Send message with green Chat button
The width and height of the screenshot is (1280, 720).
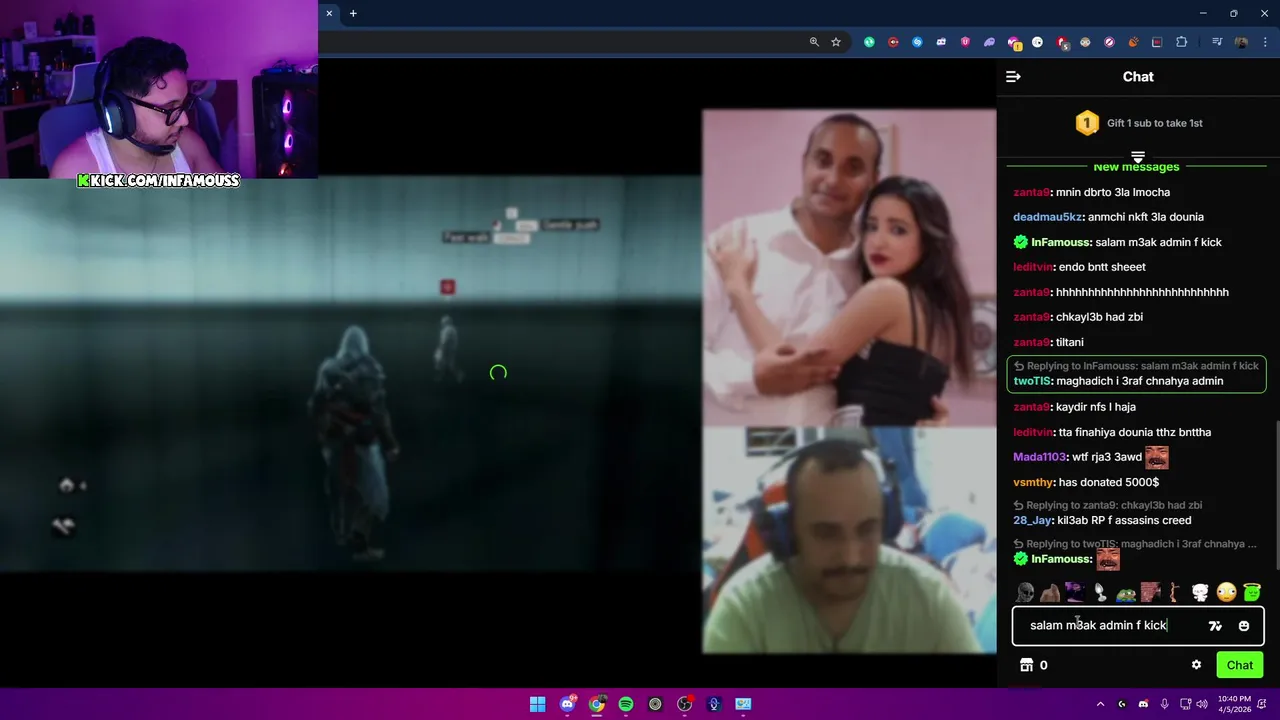(1240, 665)
